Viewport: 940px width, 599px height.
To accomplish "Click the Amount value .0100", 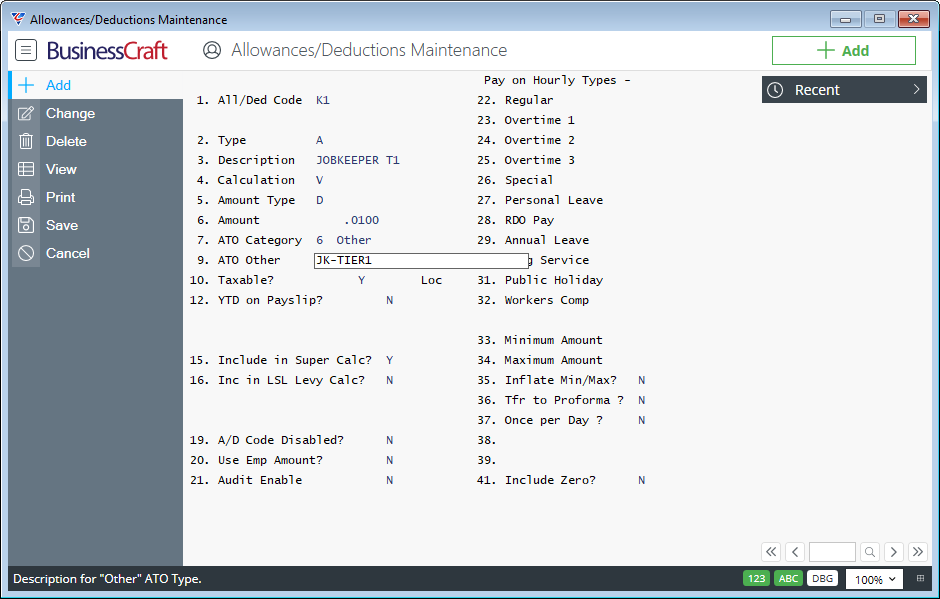I will coord(362,220).
